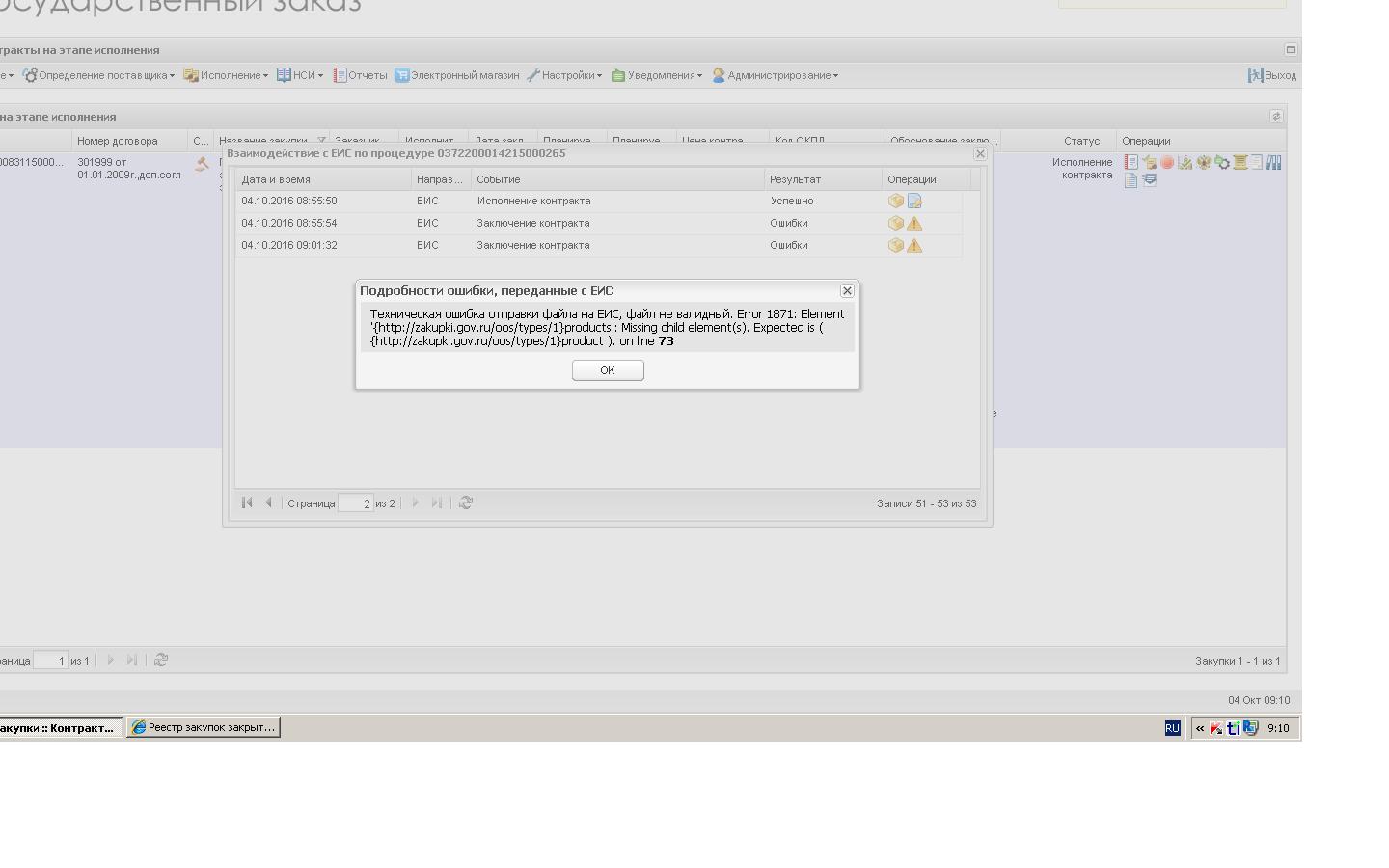Click the Записи 51 - 53 из 53 counter
The height and width of the screenshot is (868, 1389).
[926, 503]
